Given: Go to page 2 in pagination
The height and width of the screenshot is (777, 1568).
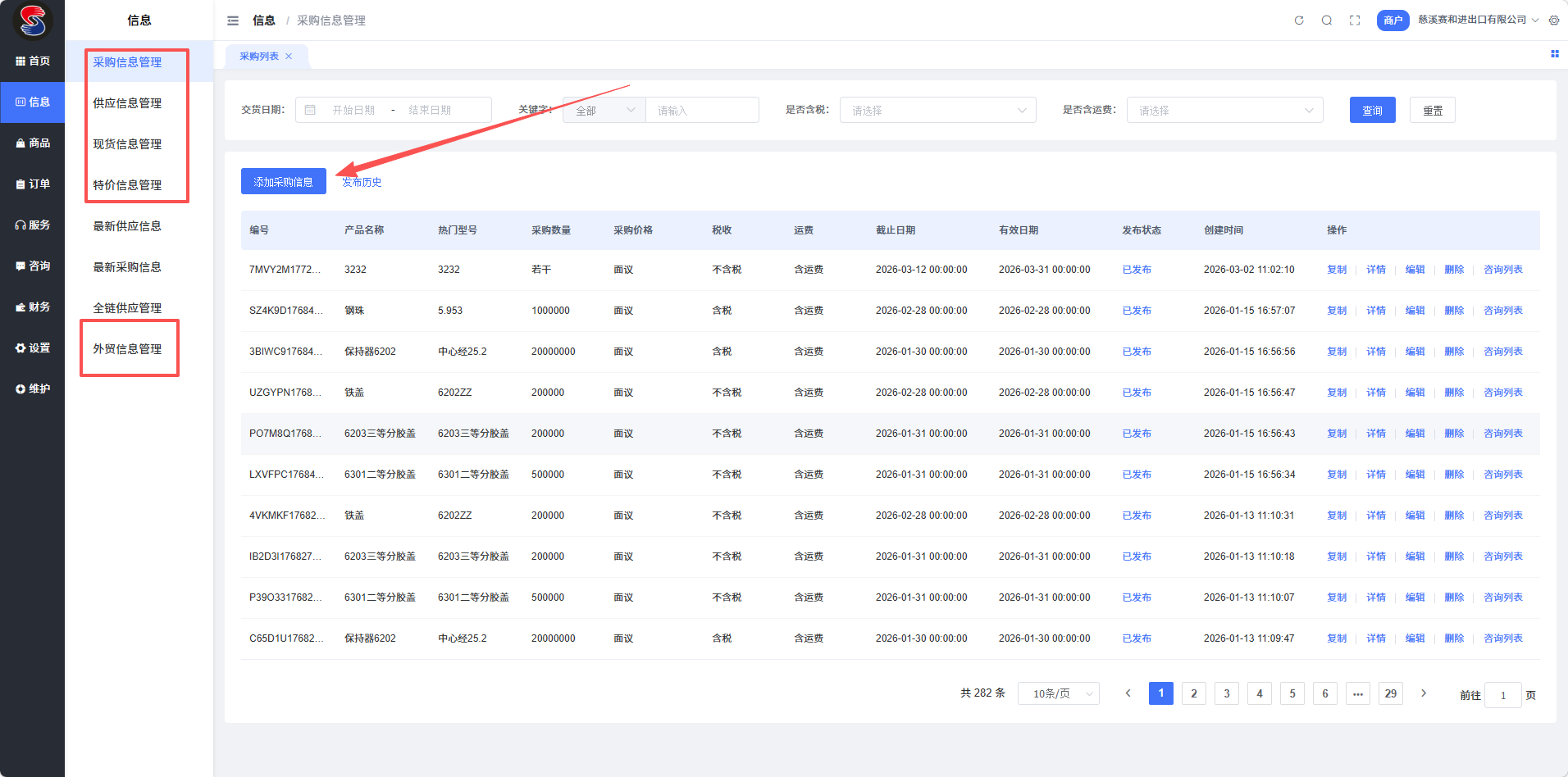Looking at the screenshot, I should click(x=1193, y=693).
